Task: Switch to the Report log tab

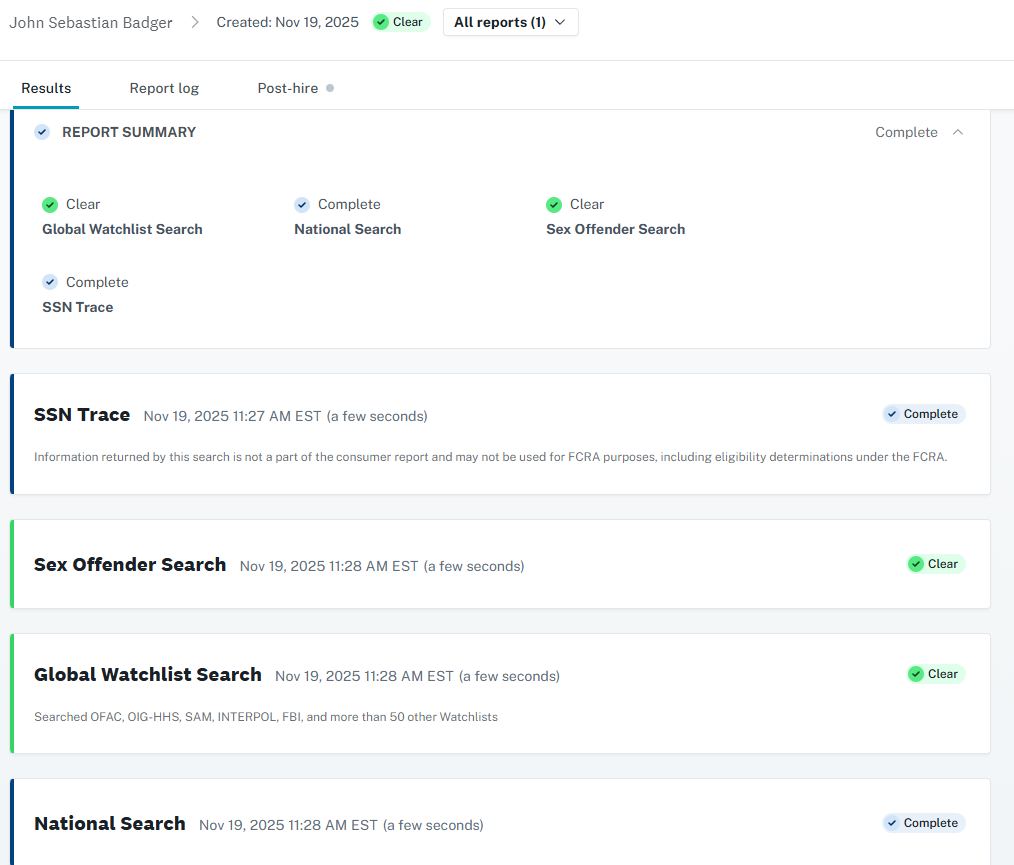Action: click(x=164, y=88)
